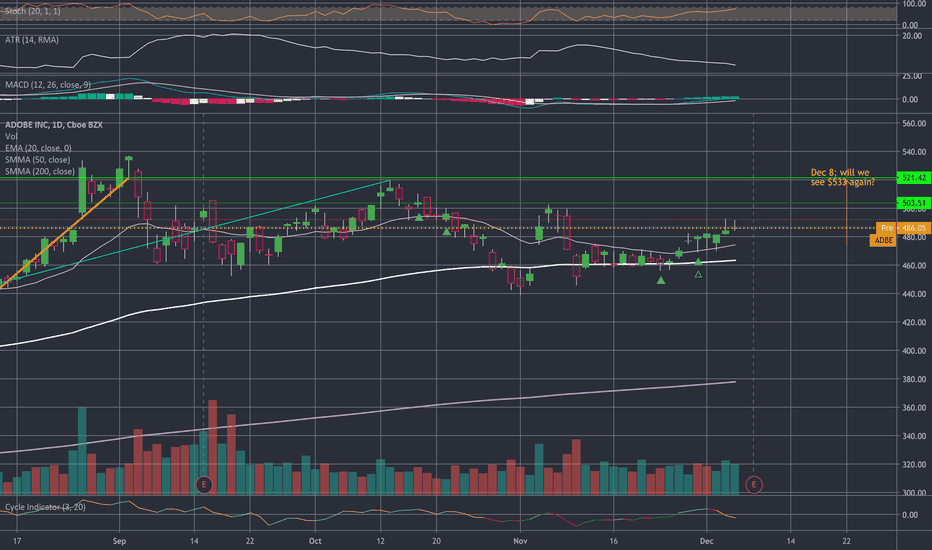This screenshot has height=550, width=932.
Task: Select the hollow green triangle marker
Action: (698, 274)
